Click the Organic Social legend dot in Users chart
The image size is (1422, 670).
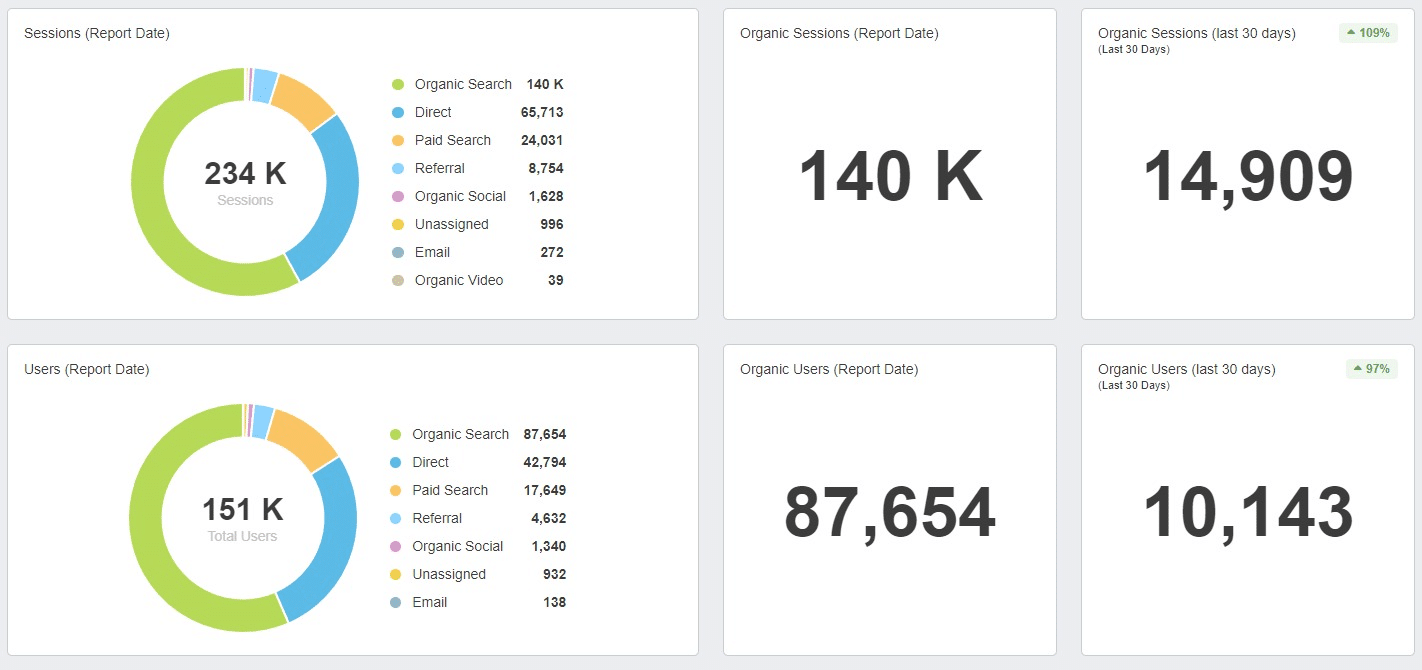[x=398, y=546]
